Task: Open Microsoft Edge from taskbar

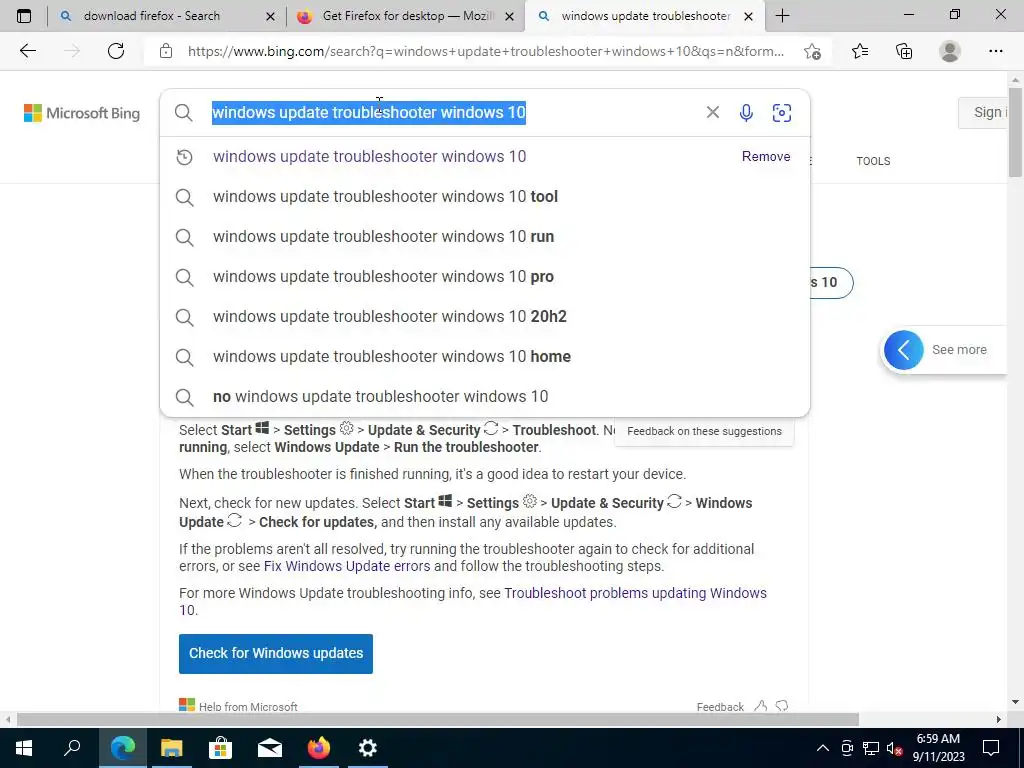Action: click(x=123, y=748)
